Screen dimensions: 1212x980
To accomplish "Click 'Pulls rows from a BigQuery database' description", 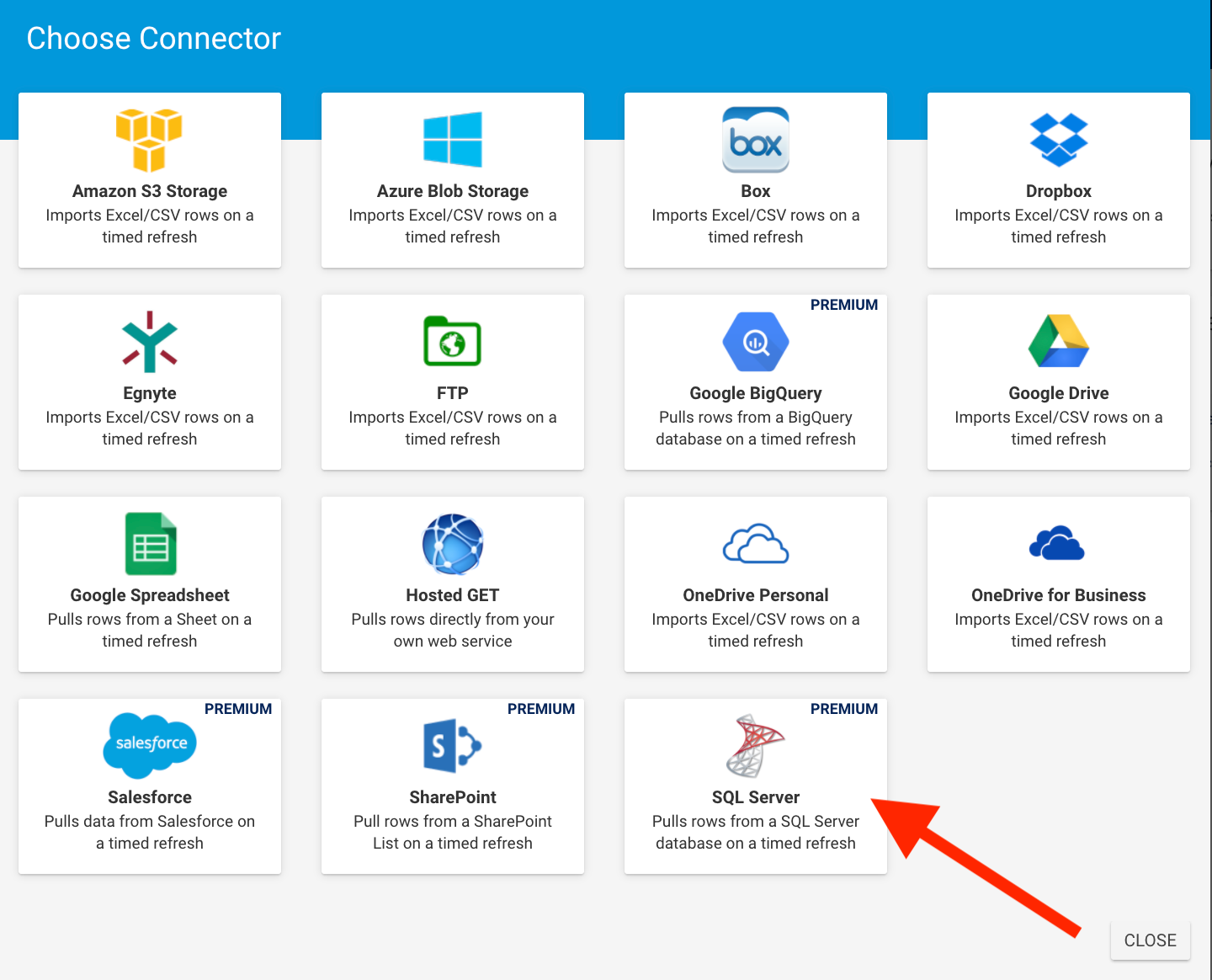I will (756, 428).
